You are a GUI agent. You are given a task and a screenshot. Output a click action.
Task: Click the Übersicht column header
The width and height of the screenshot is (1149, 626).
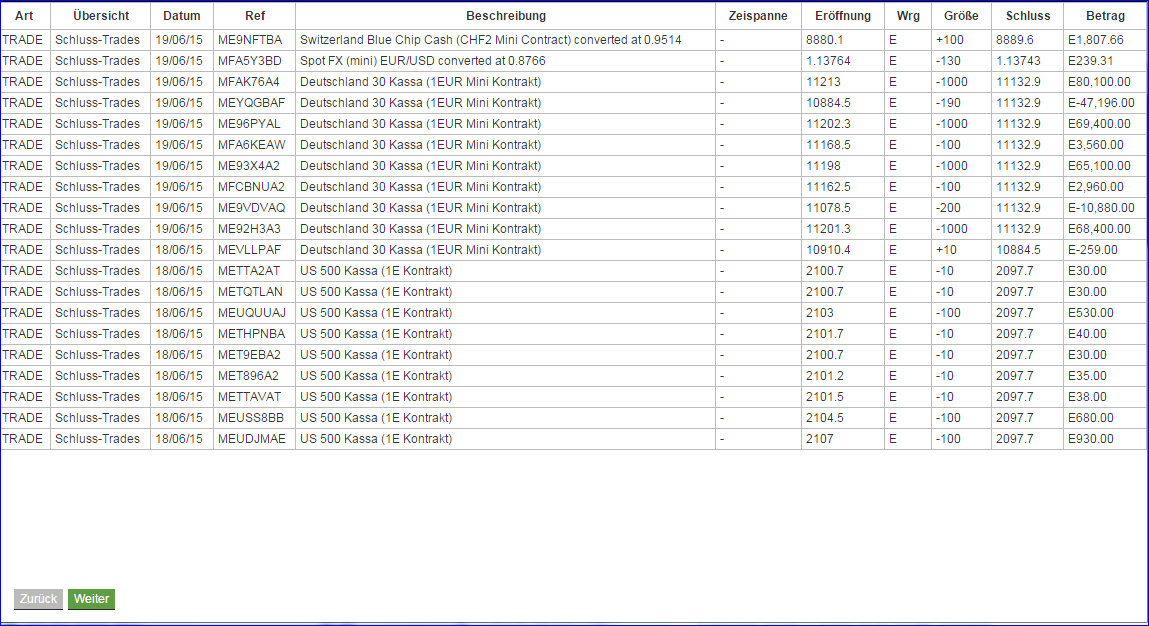pyautogui.click(x=99, y=15)
